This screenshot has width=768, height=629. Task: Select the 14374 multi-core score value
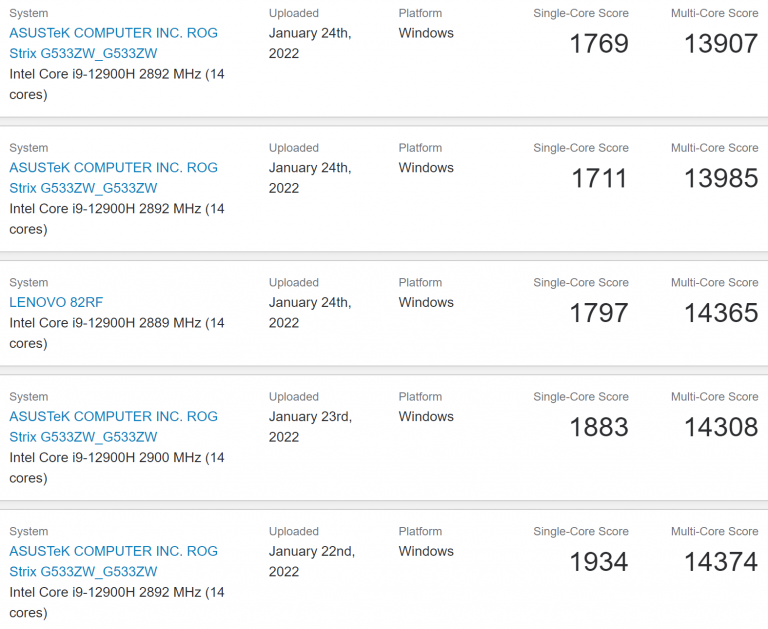click(720, 562)
